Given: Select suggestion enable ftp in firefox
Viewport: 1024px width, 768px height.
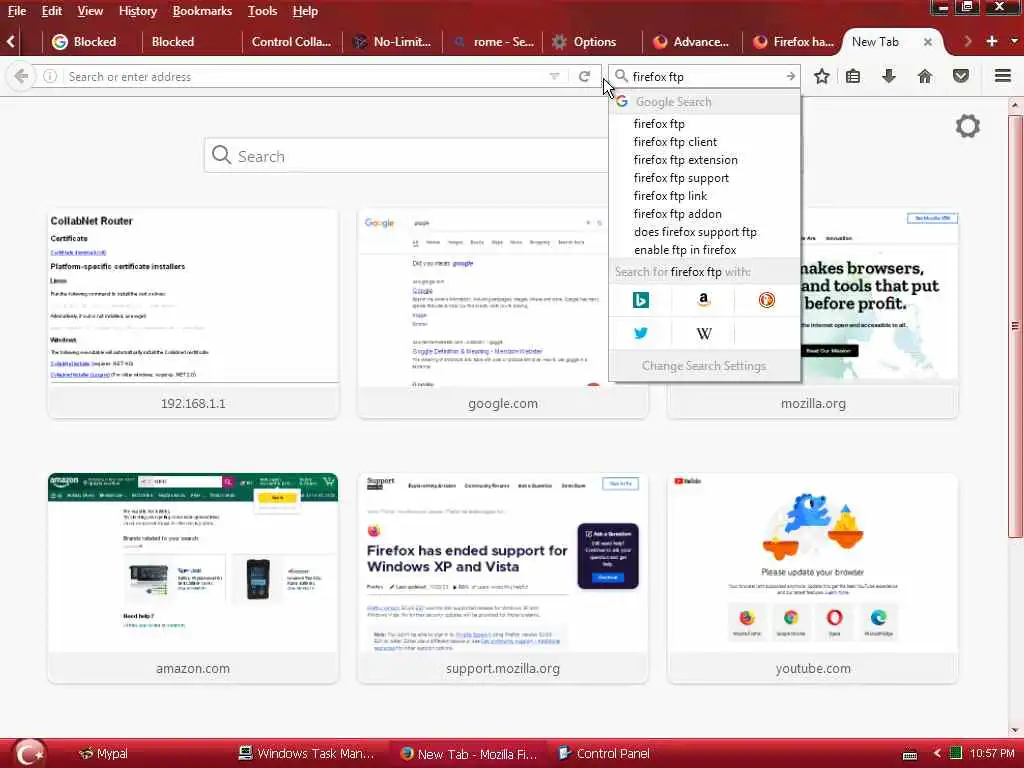Looking at the screenshot, I should click(x=704, y=249).
